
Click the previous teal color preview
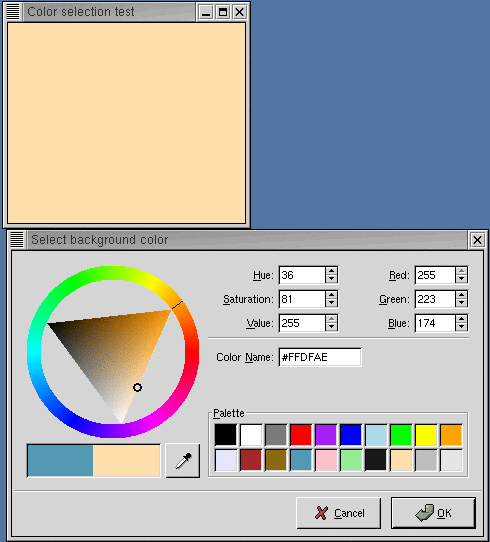point(60,460)
